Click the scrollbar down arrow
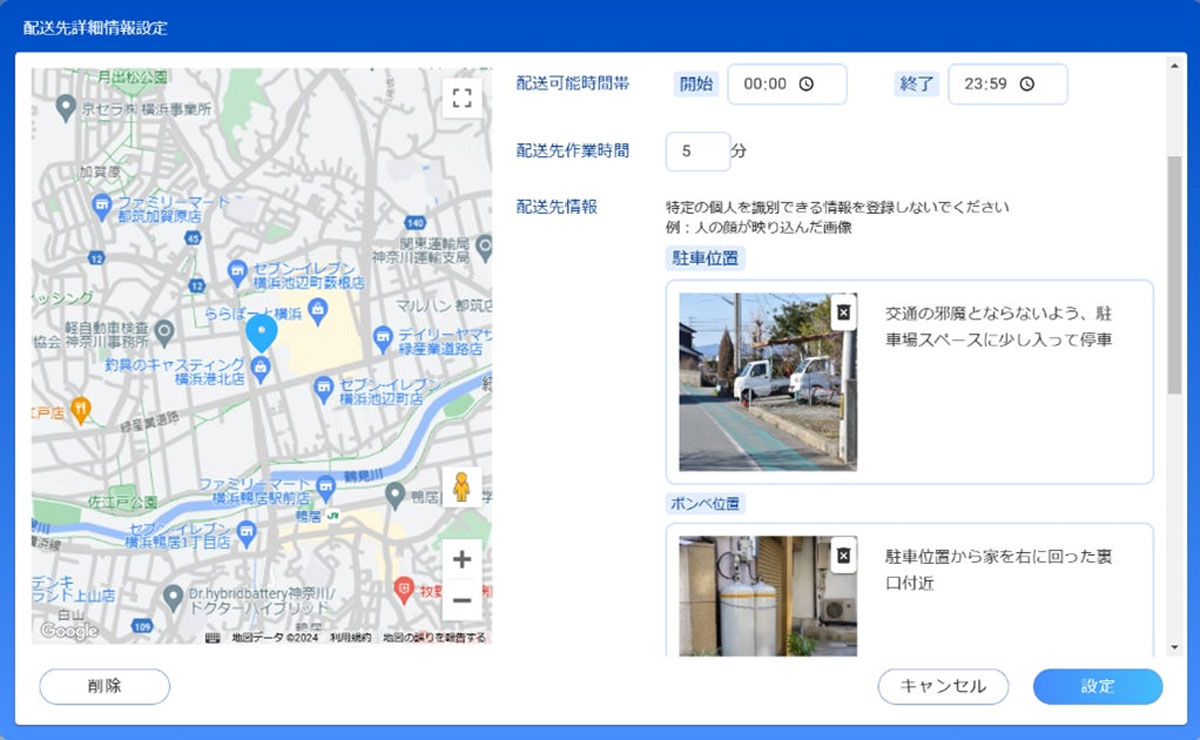Viewport: 1200px width, 740px height. coord(1174,647)
